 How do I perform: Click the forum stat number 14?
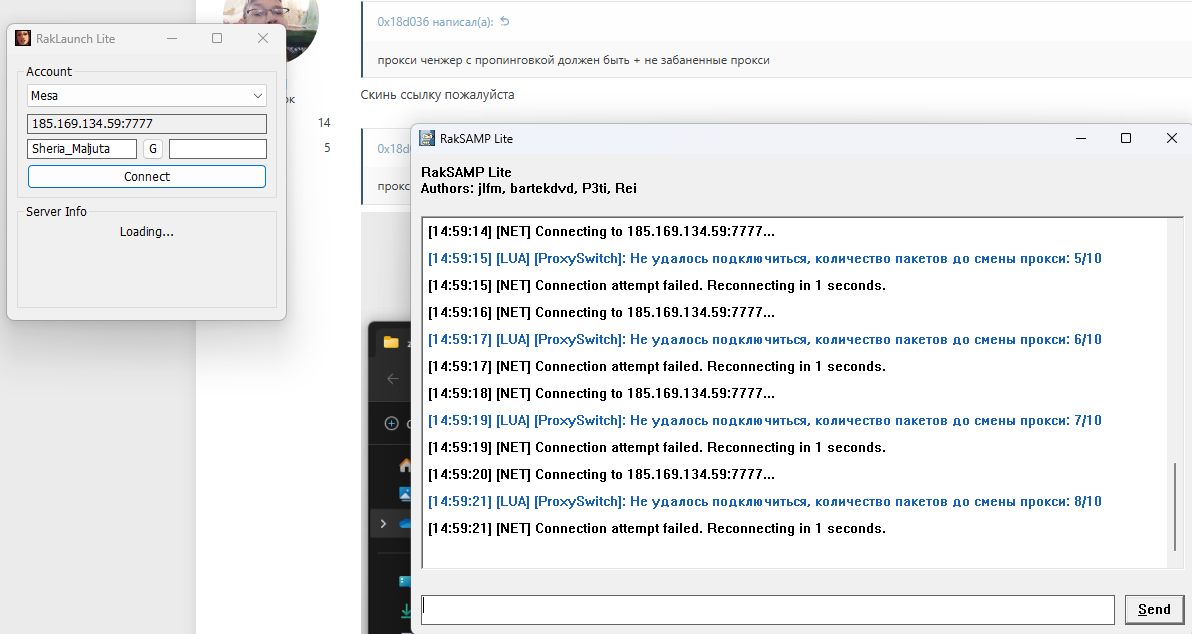325,122
